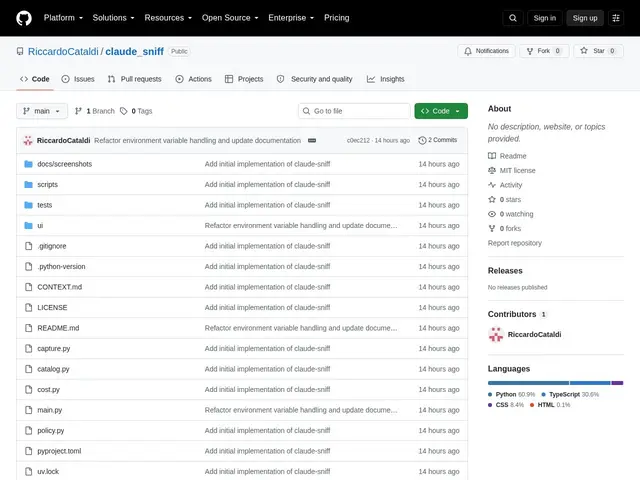
Task: Switch to the Code tab
Action: 35,79
